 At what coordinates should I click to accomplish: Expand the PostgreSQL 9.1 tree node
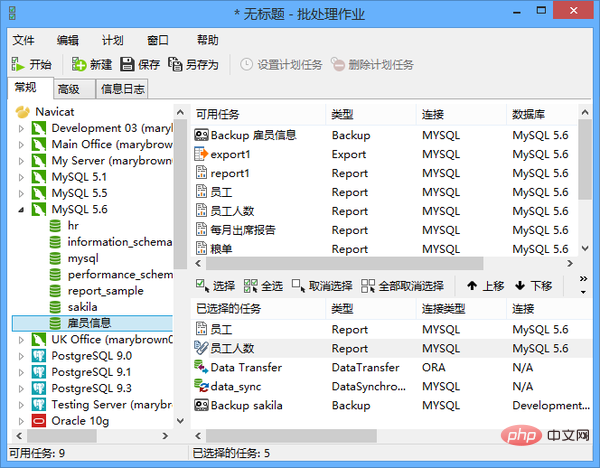click(21, 372)
